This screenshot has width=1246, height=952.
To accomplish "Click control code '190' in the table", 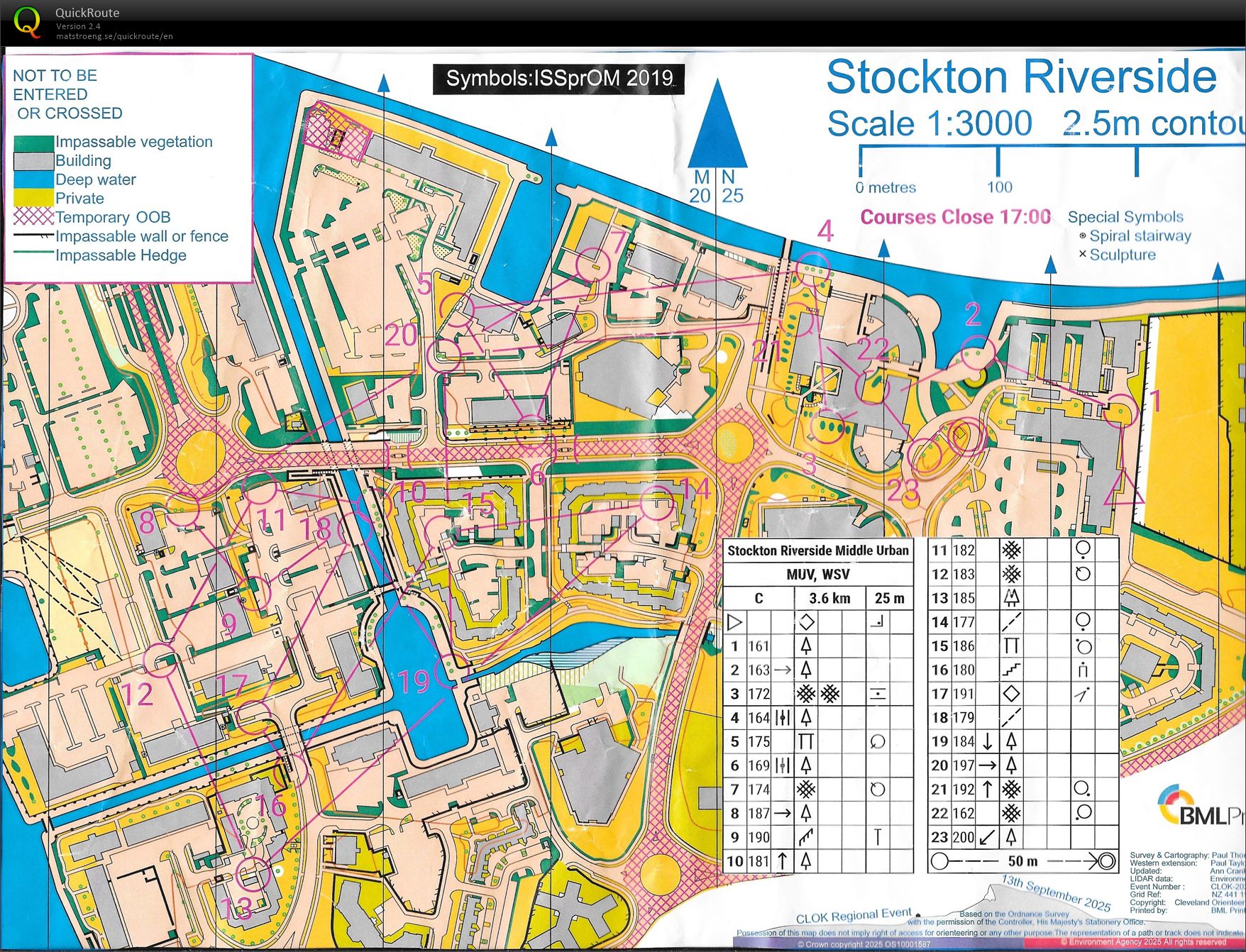I will (x=759, y=838).
